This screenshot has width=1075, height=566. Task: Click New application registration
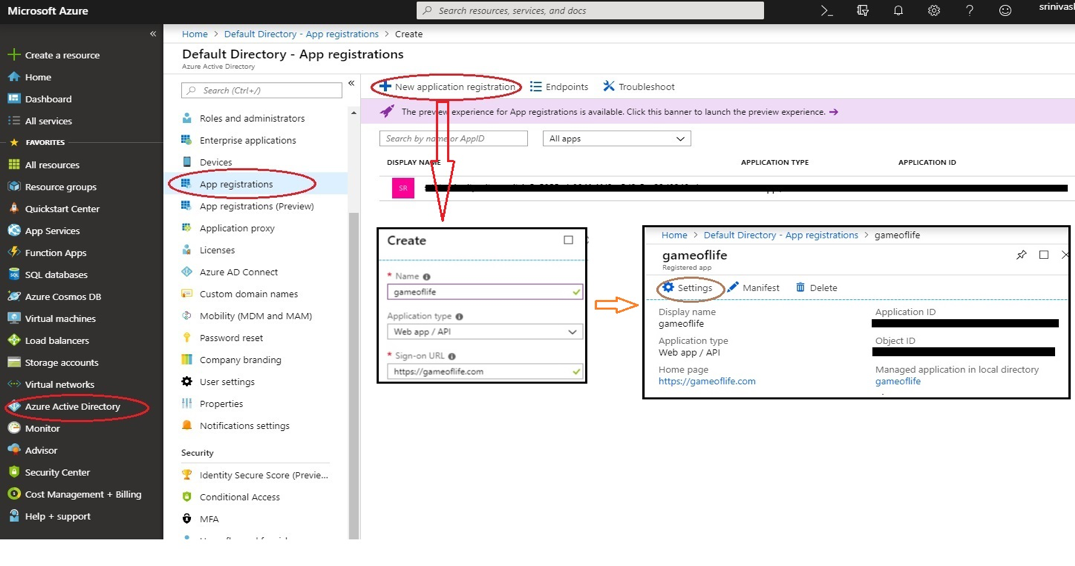pos(447,86)
